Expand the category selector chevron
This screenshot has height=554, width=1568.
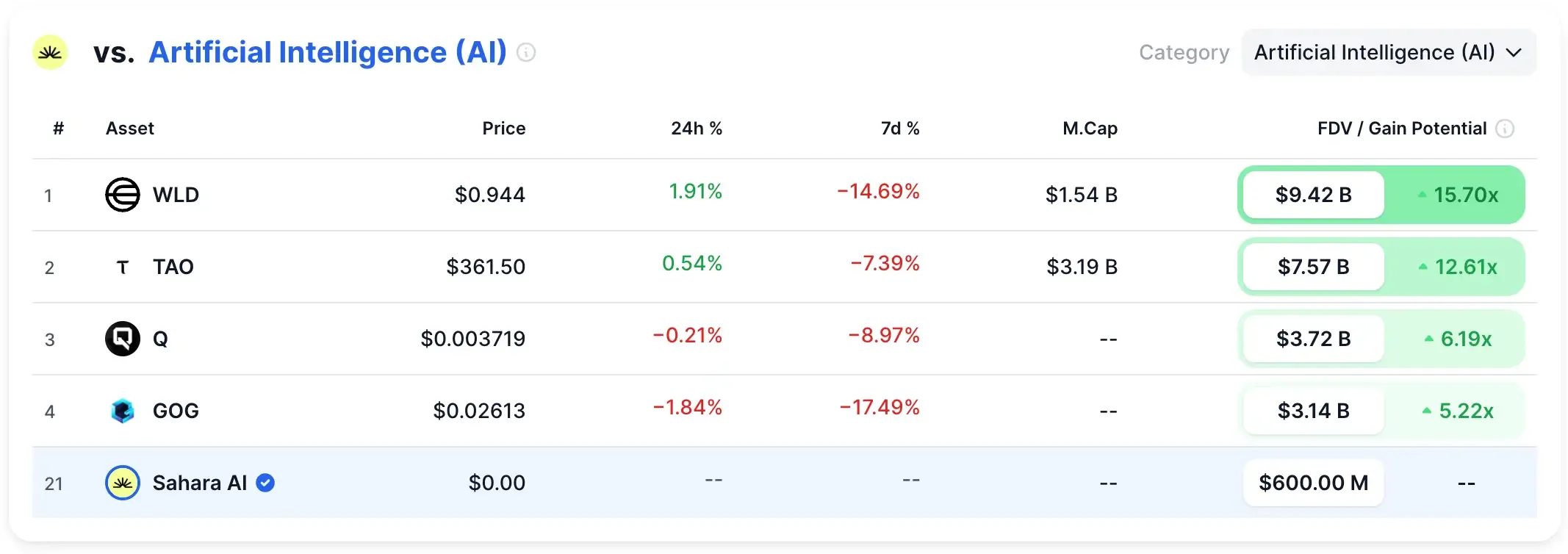pyautogui.click(x=1514, y=53)
